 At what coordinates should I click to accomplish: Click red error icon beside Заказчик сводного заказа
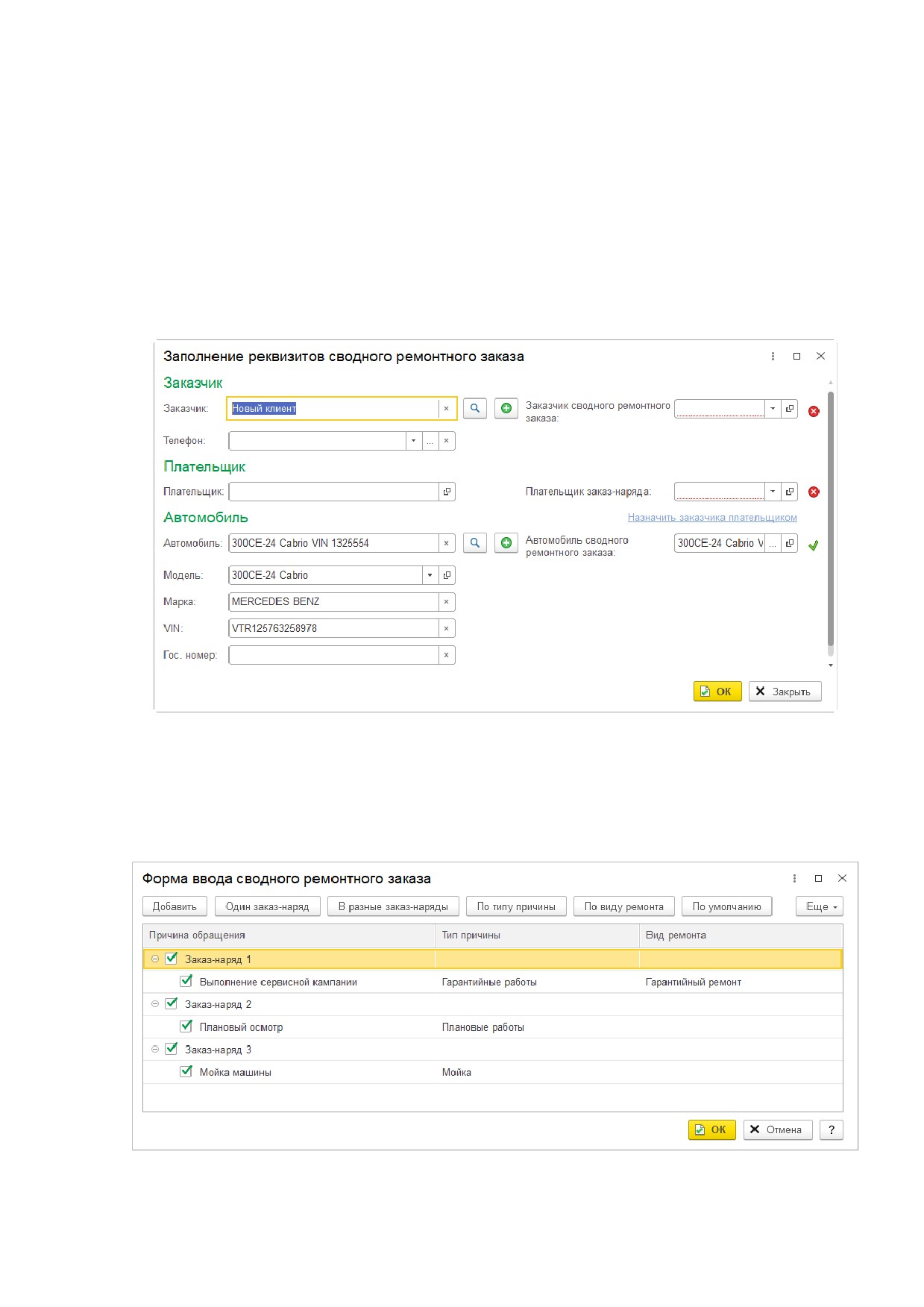(x=814, y=411)
